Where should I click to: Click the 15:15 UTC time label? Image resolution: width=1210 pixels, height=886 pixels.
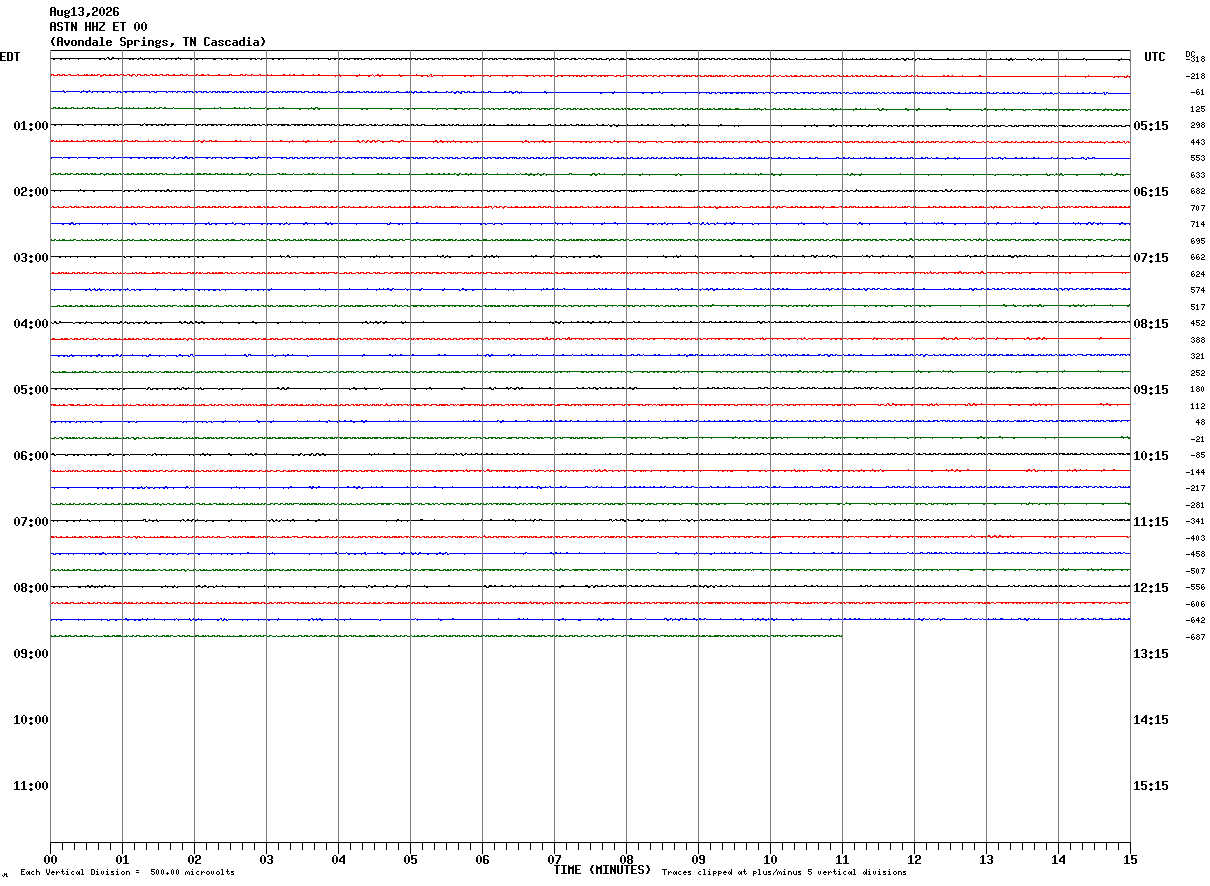(x=1151, y=785)
